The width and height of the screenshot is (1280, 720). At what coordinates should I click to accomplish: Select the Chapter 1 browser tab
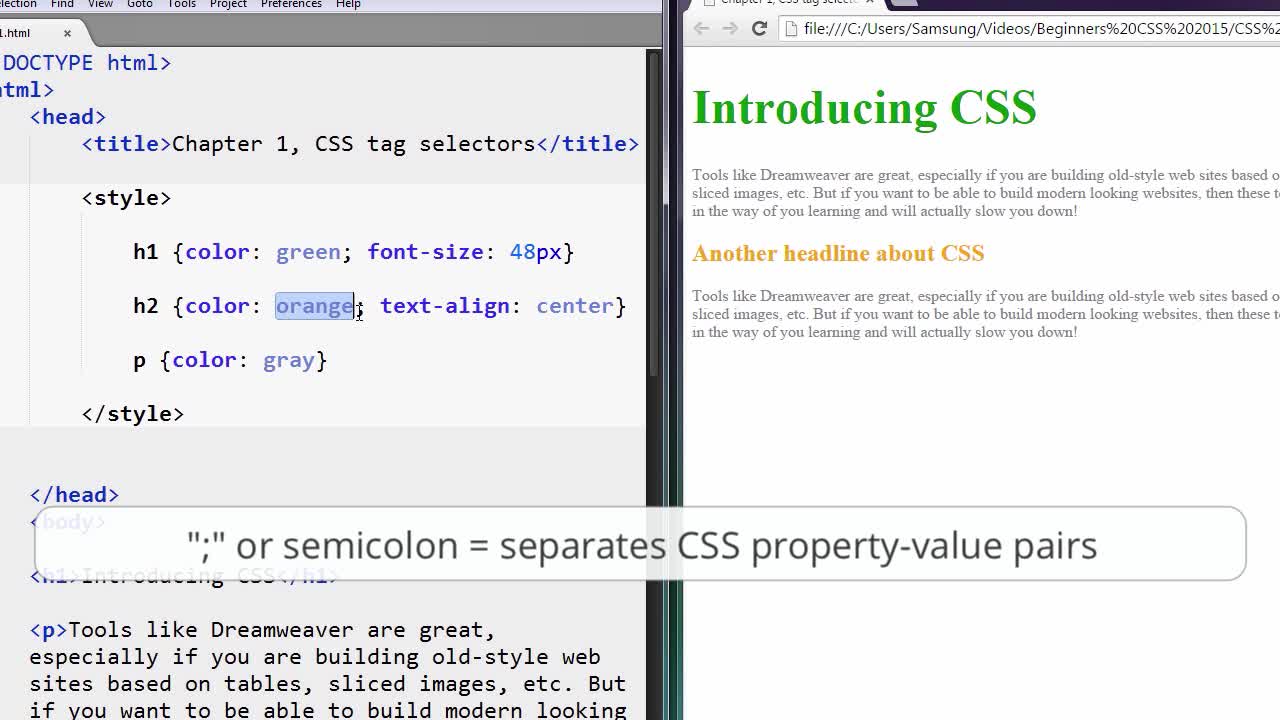(785, 3)
